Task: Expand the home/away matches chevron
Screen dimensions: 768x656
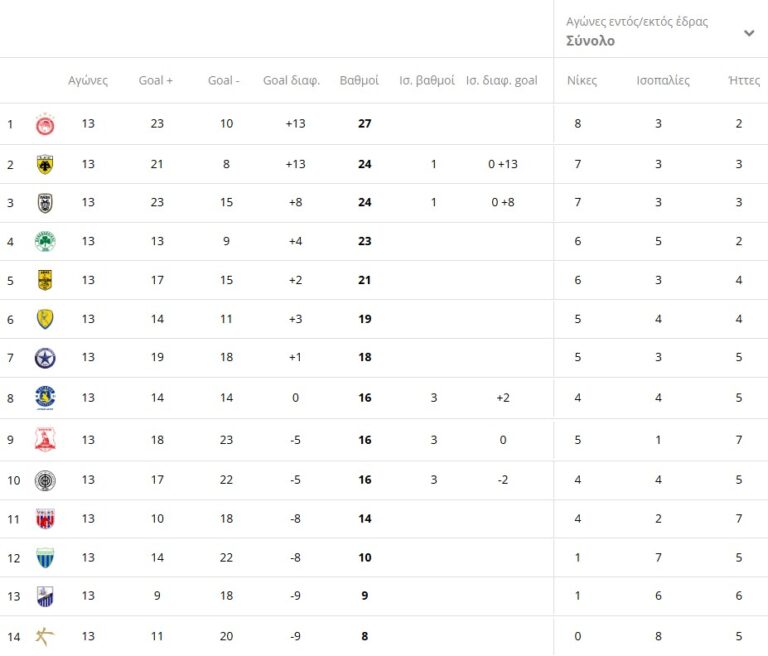Action: [749, 32]
